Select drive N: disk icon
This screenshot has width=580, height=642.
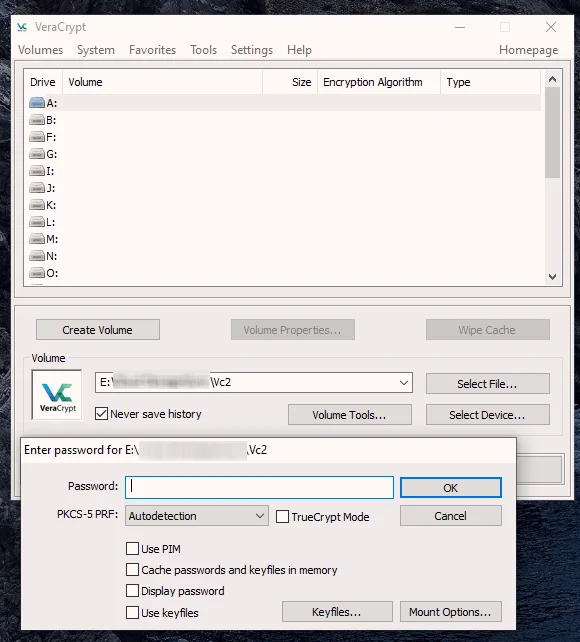tap(37, 256)
